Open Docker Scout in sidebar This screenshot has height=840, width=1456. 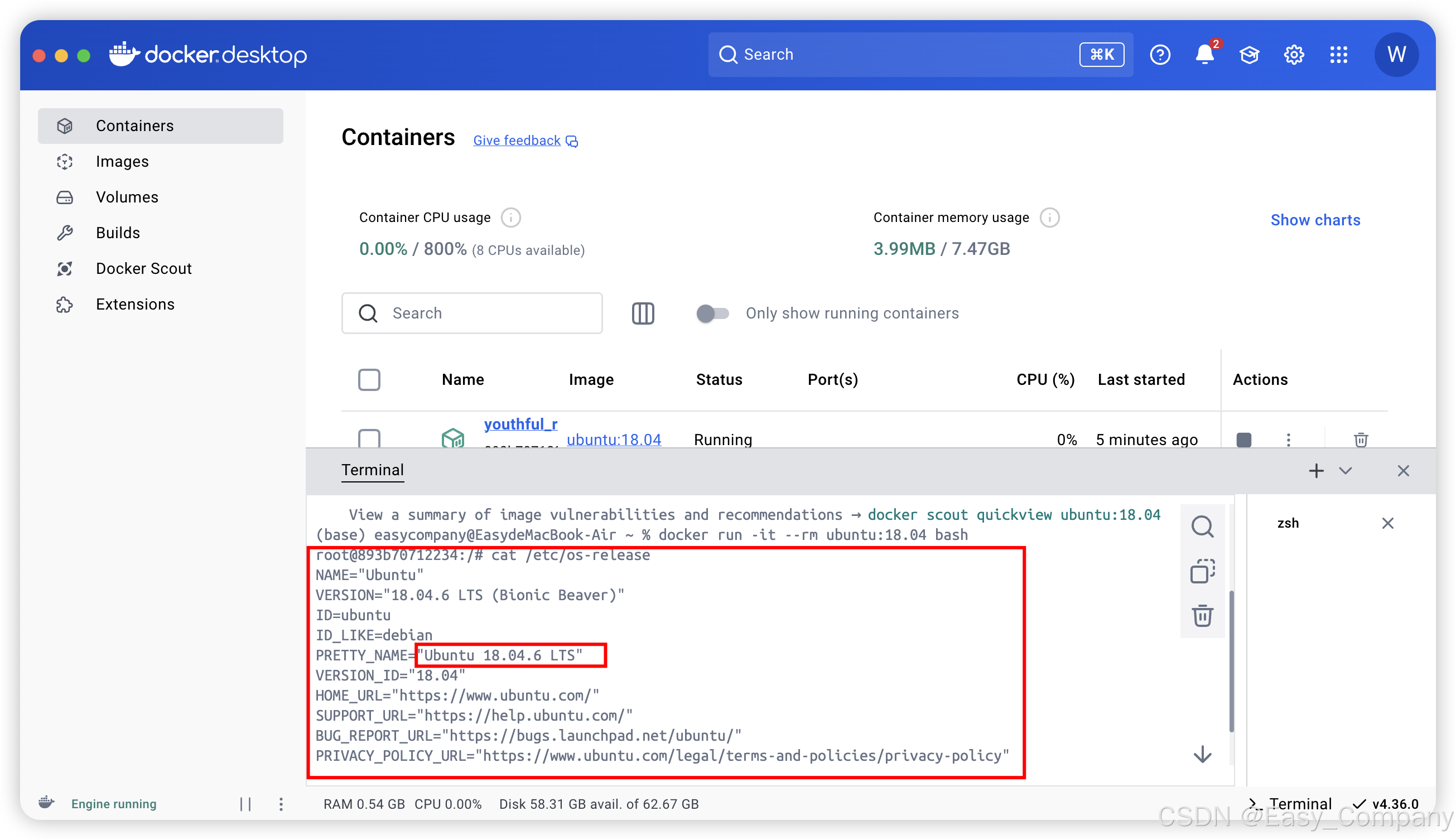(143, 269)
